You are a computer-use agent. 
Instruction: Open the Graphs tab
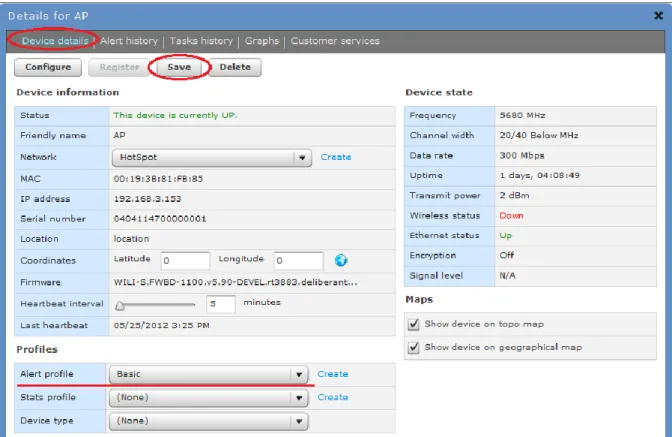point(262,41)
